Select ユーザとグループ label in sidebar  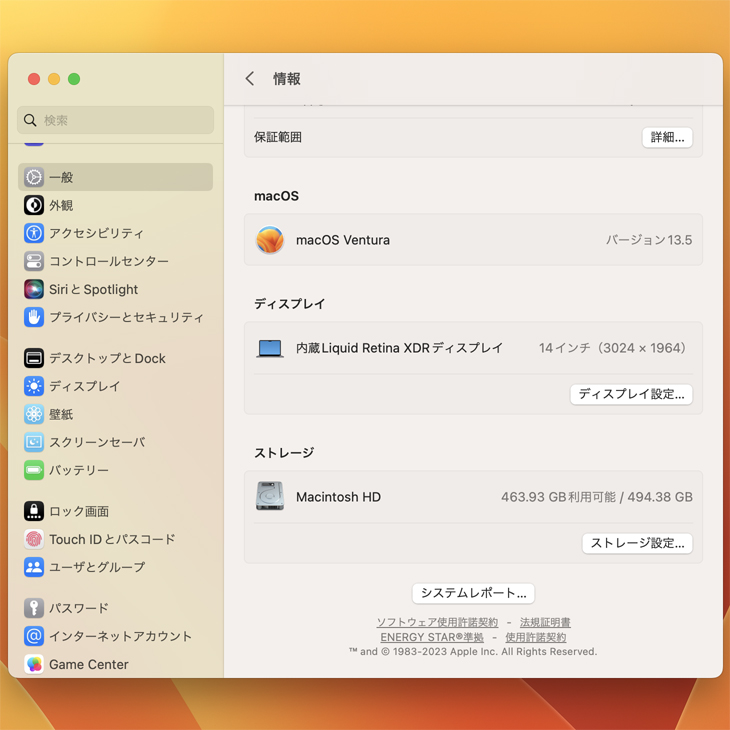[97, 567]
